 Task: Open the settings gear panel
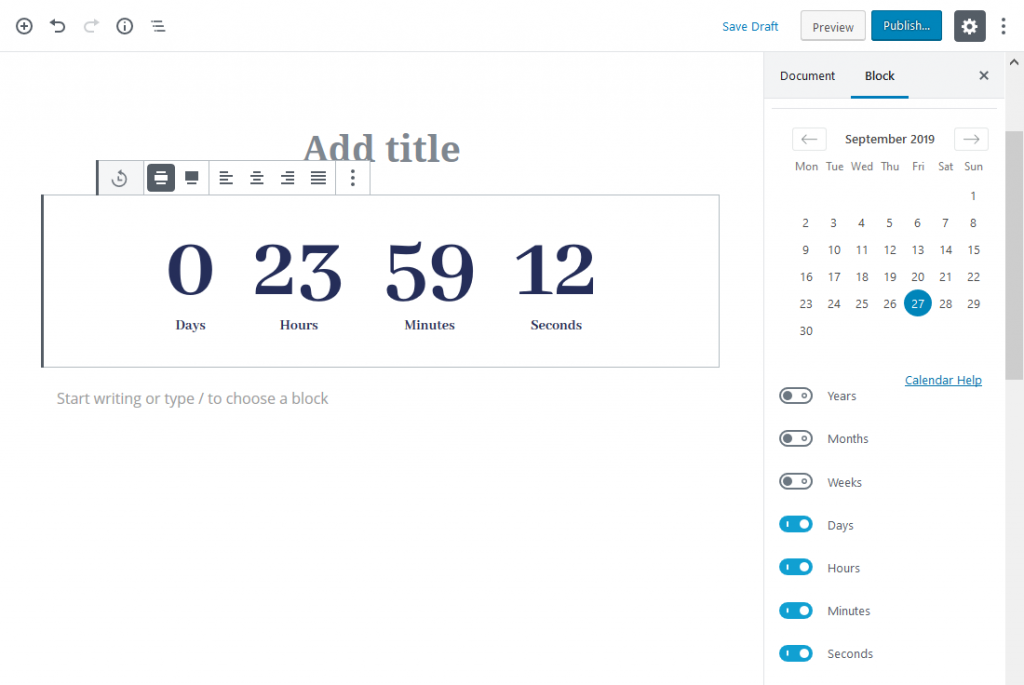point(969,26)
